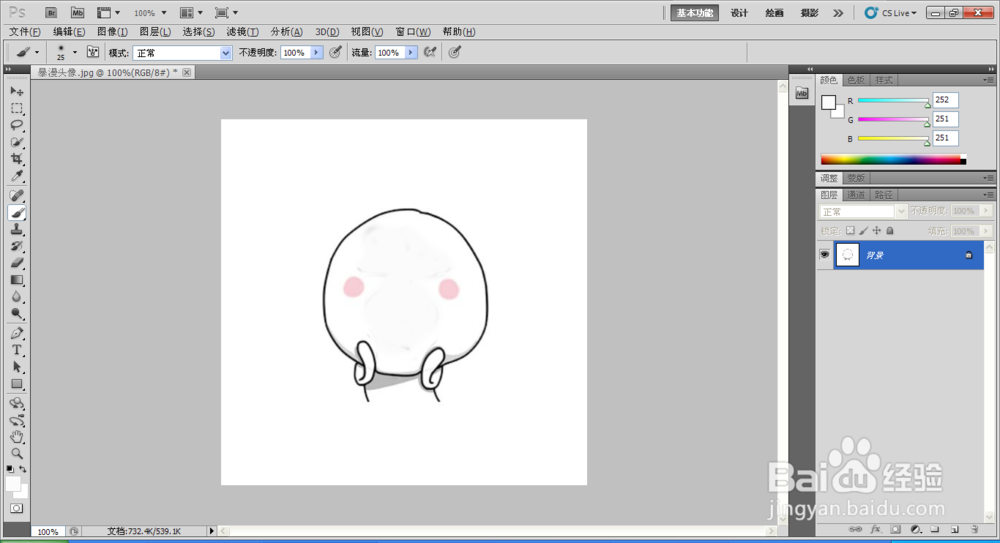Open the 滤镜(T) menu
This screenshot has width=1000, height=543.
(242, 32)
